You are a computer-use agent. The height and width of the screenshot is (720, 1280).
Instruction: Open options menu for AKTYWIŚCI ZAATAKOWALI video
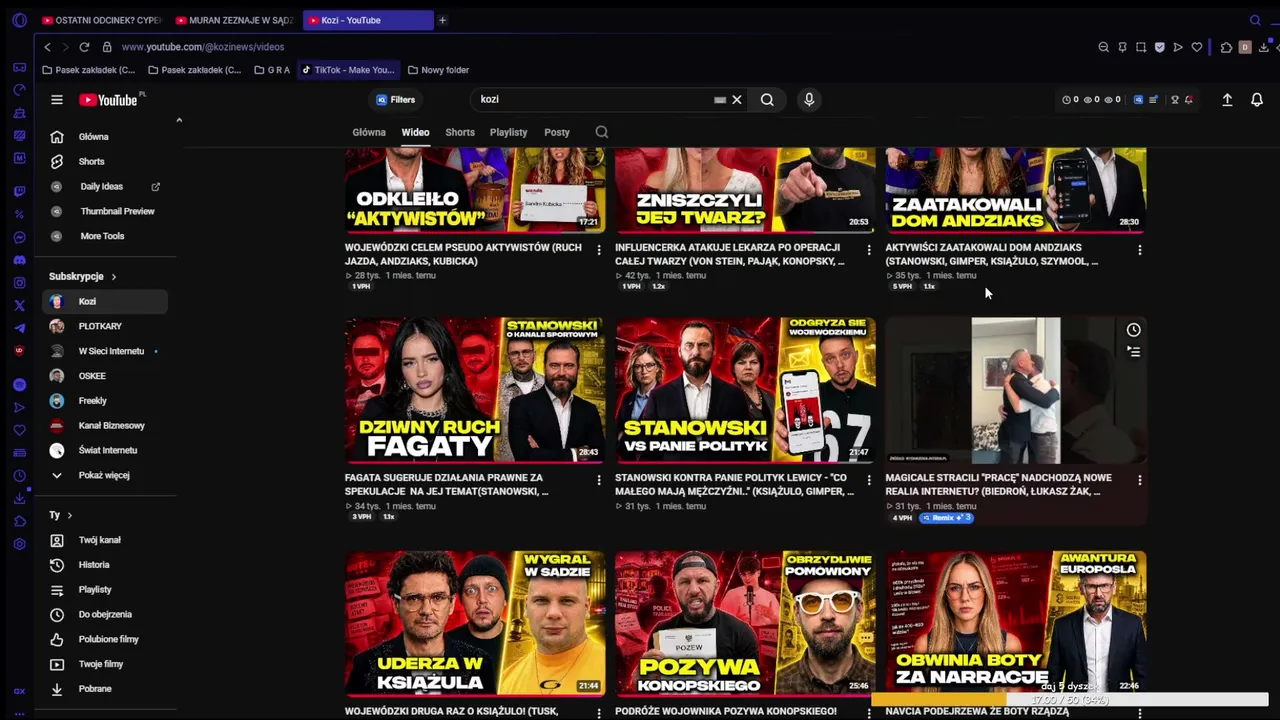(x=1139, y=250)
